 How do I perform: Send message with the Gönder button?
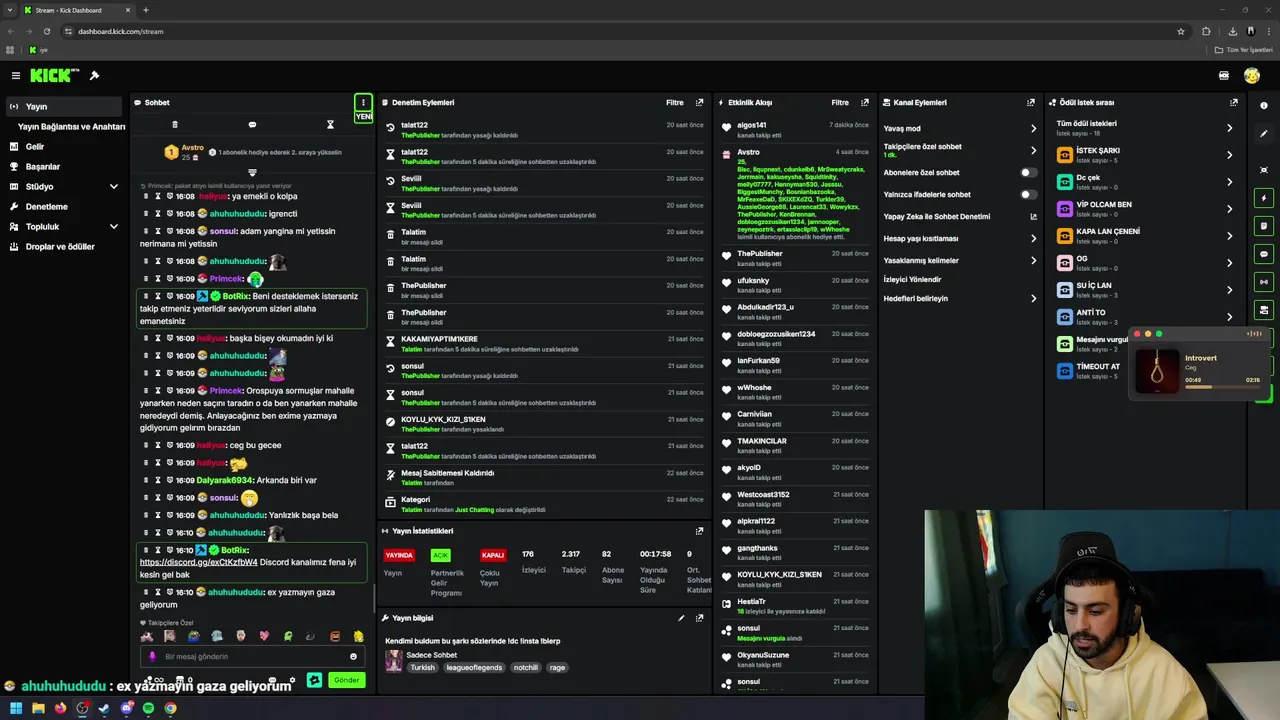[x=346, y=680]
